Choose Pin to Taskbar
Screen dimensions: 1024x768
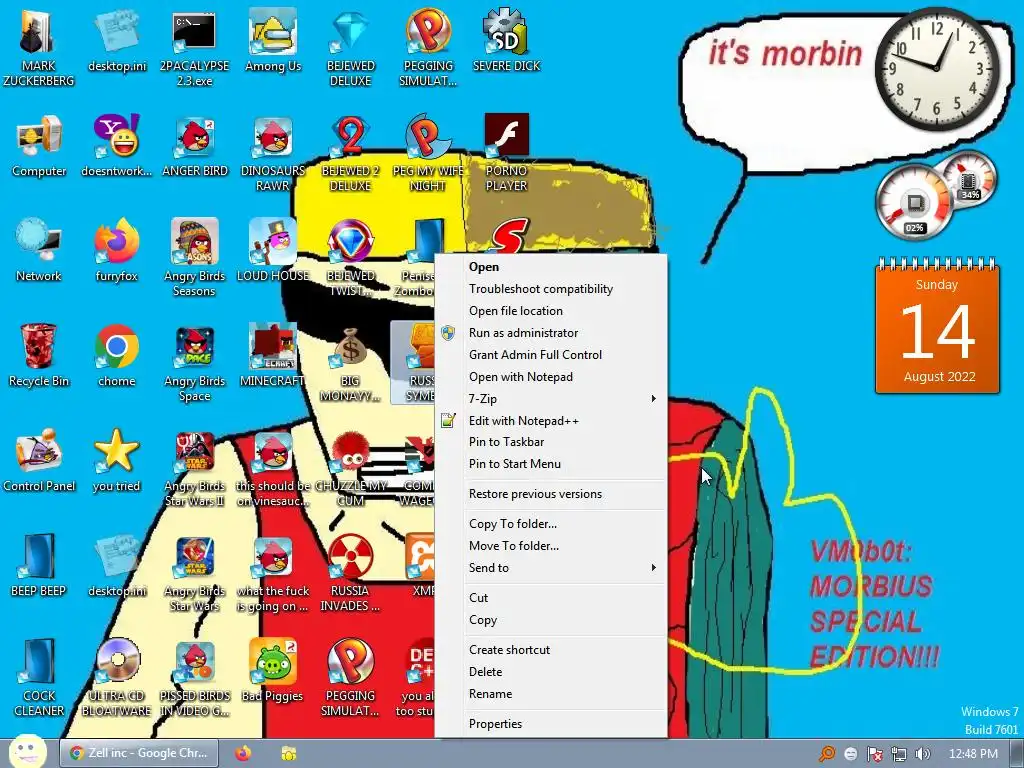click(551, 441)
